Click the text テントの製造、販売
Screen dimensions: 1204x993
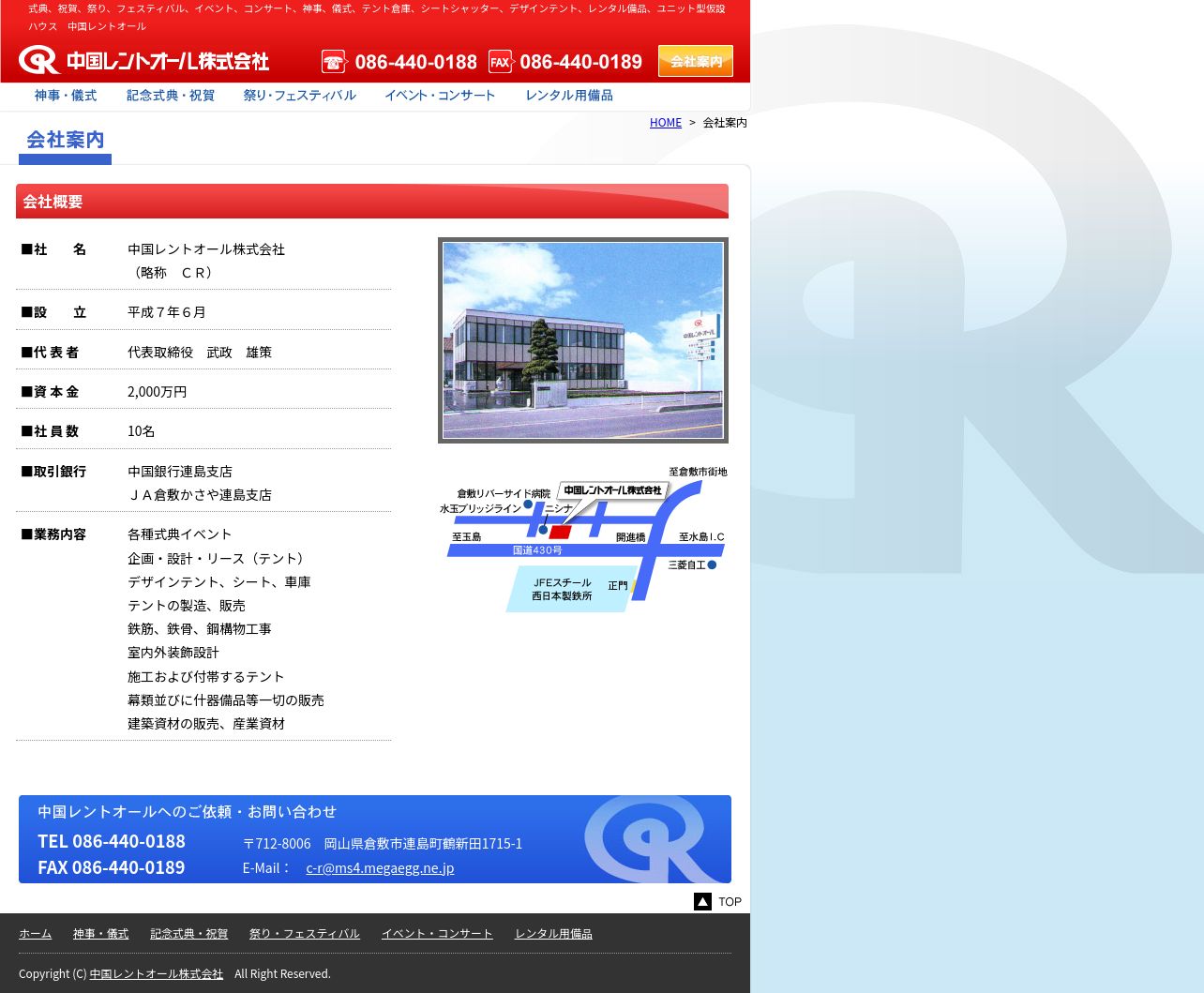tap(187, 606)
